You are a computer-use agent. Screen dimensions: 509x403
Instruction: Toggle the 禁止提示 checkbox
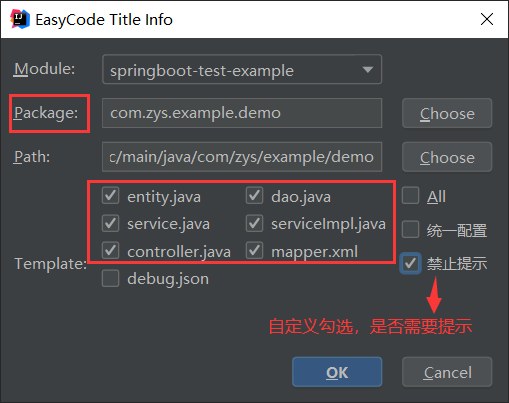point(410,264)
